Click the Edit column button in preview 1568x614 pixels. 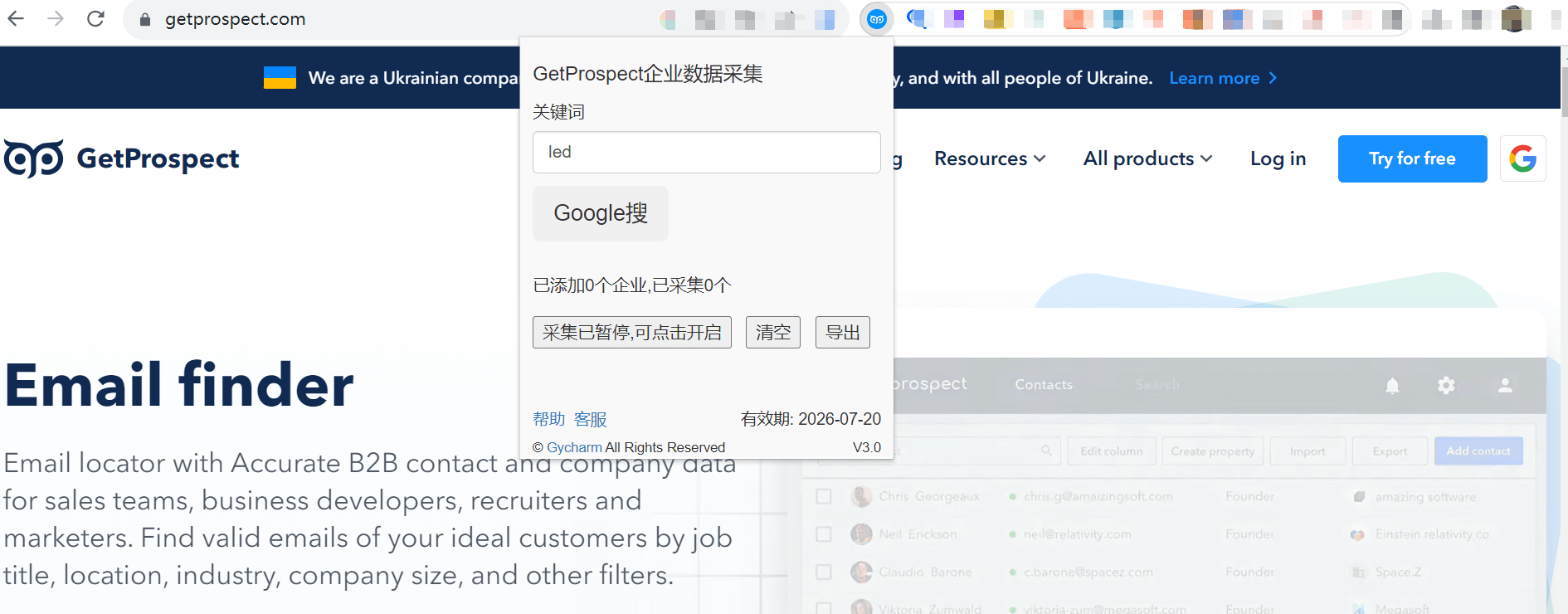pos(1111,451)
